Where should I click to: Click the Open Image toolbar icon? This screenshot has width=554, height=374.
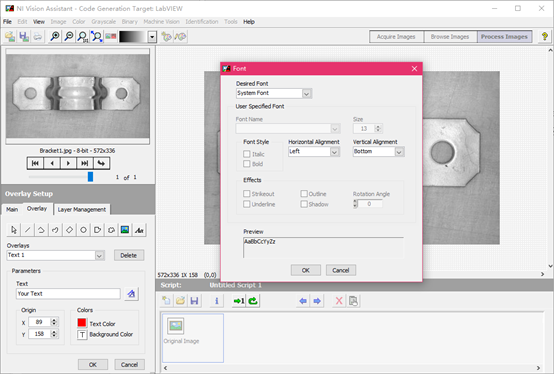point(10,36)
